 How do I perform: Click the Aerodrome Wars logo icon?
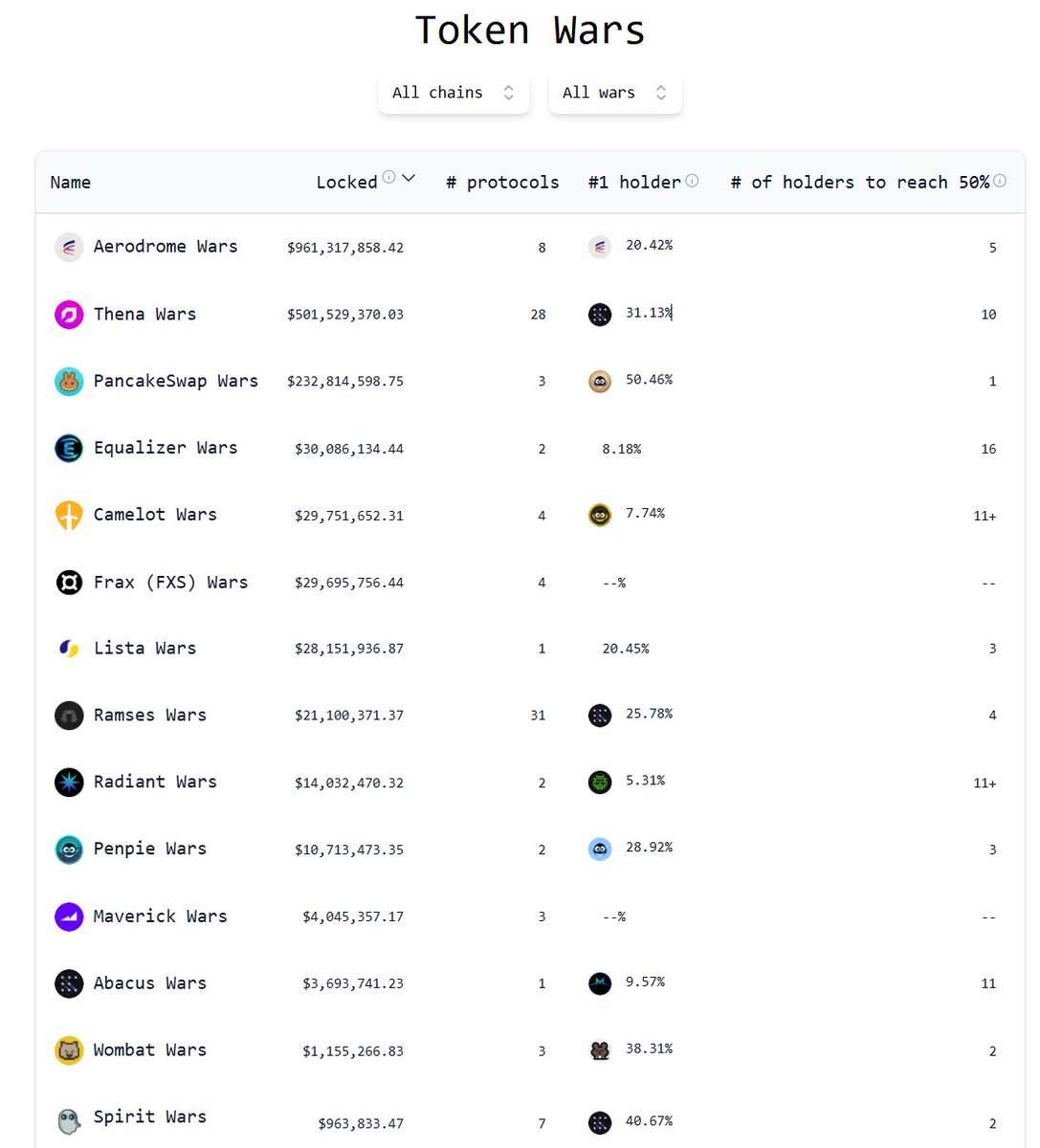(x=68, y=247)
